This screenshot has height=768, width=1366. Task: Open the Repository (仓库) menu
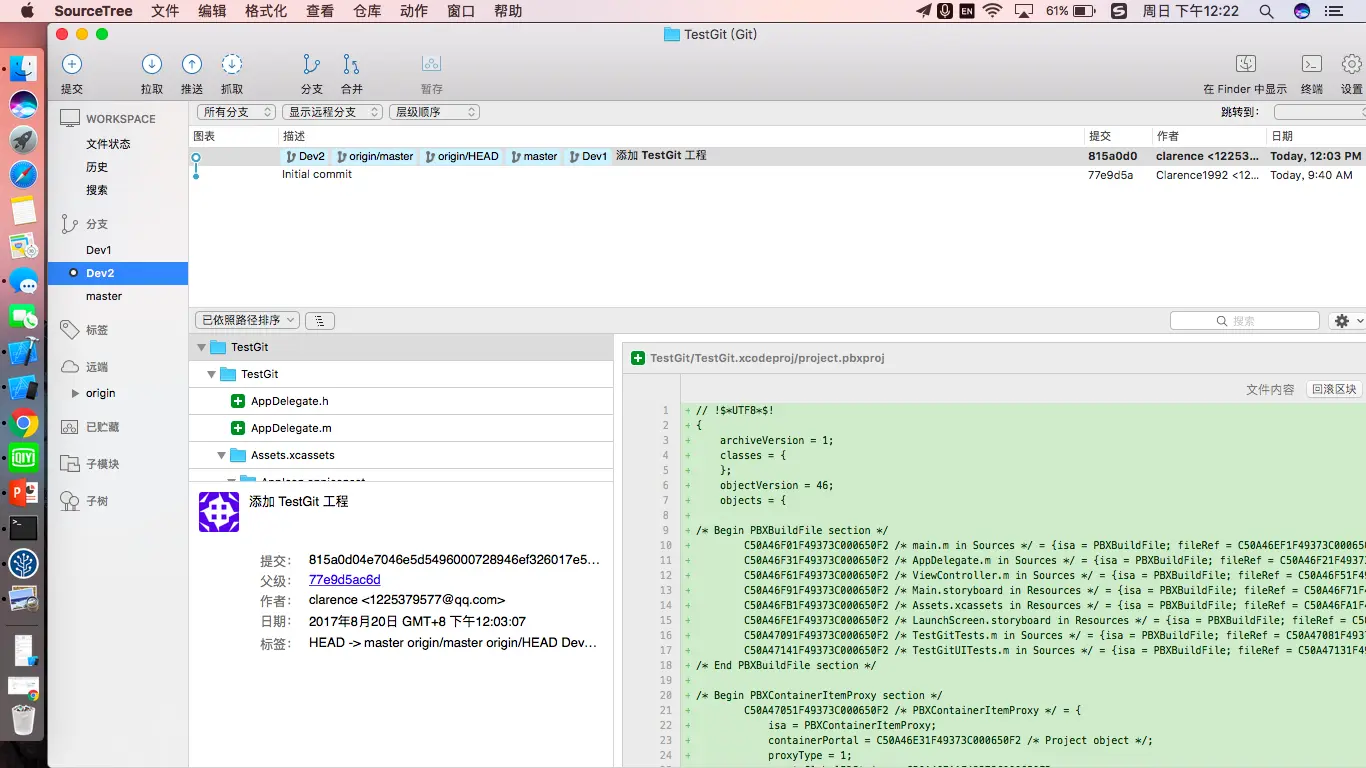click(367, 11)
